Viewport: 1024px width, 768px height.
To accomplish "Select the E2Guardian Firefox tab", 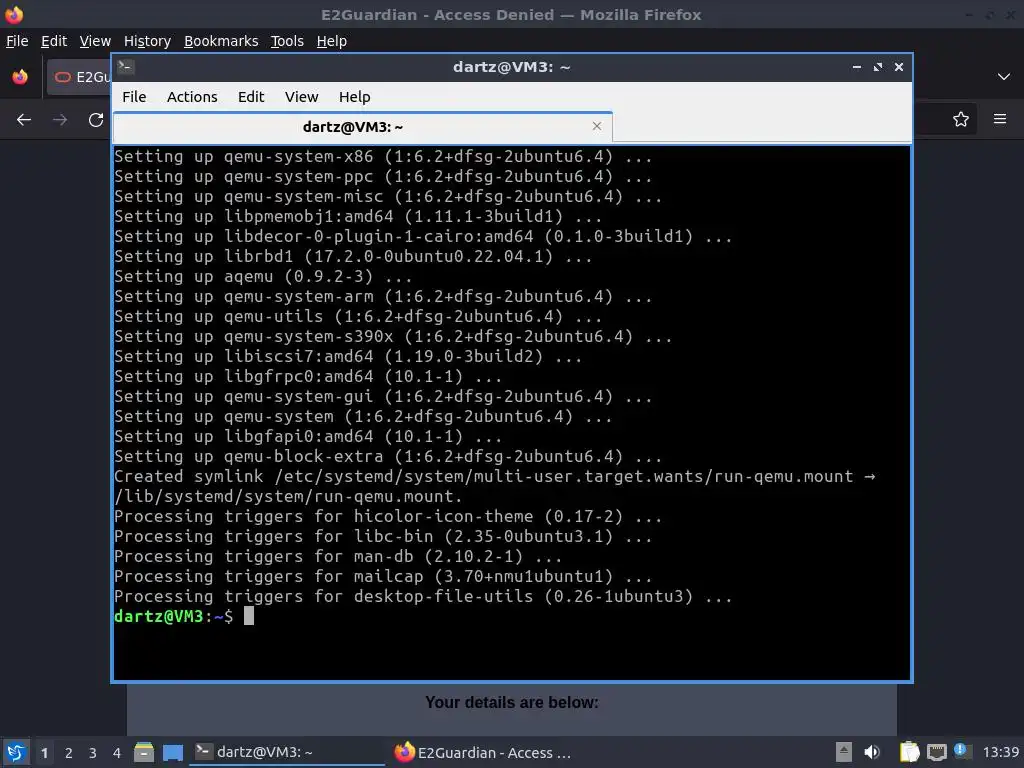I will click(80, 77).
